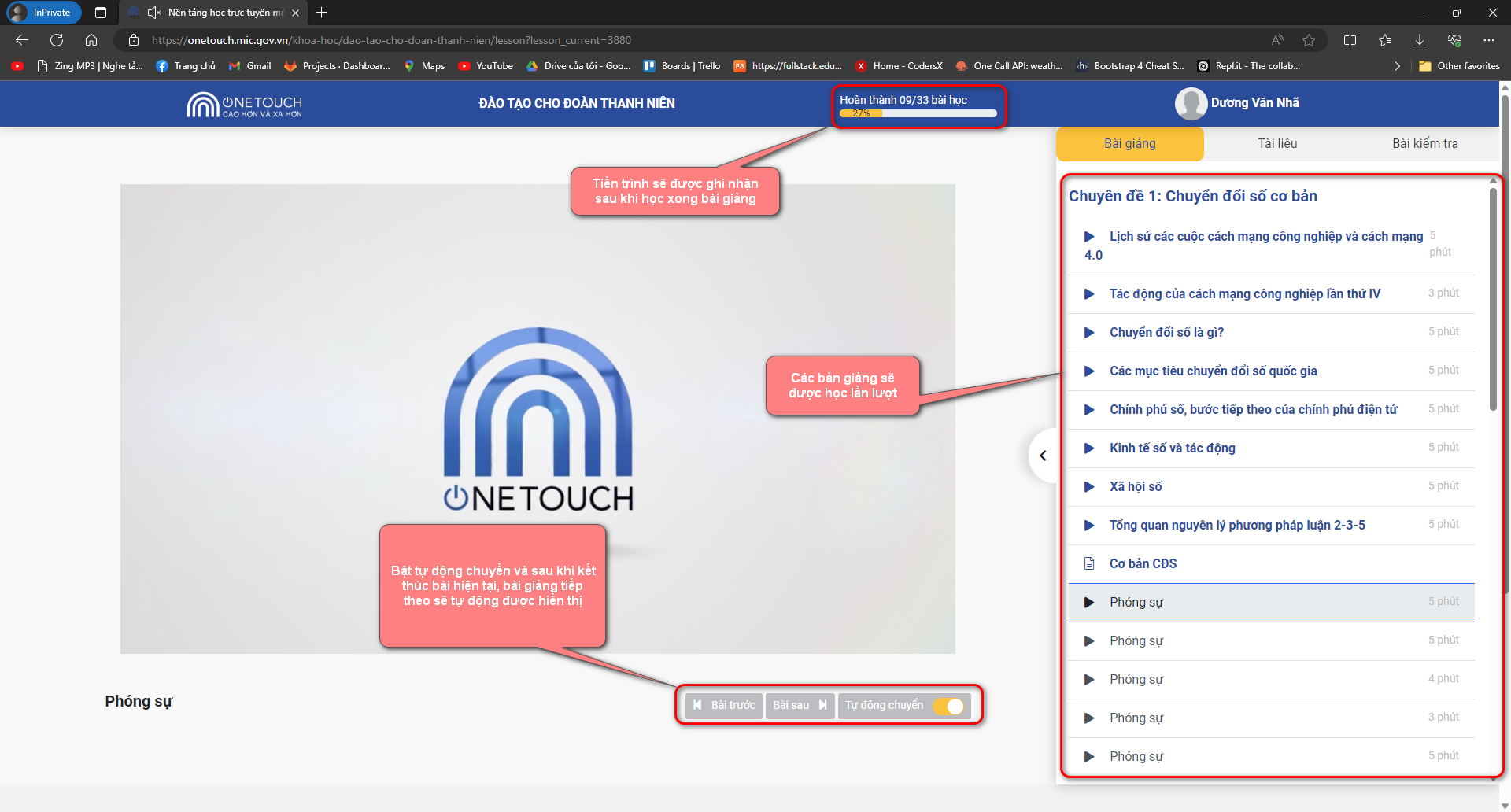Open the 'Cơ bản CĐS' document icon
The height and width of the screenshot is (812, 1511).
pos(1089,564)
